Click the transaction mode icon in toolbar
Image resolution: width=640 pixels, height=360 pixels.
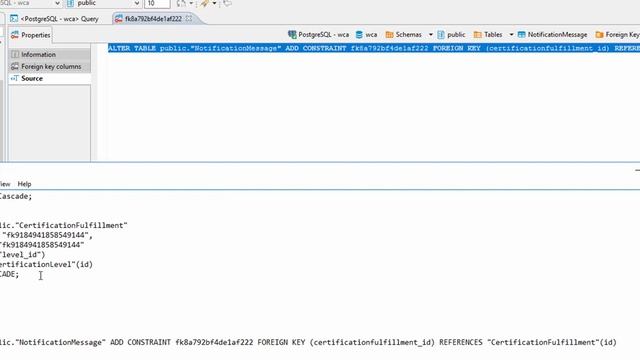point(181,4)
